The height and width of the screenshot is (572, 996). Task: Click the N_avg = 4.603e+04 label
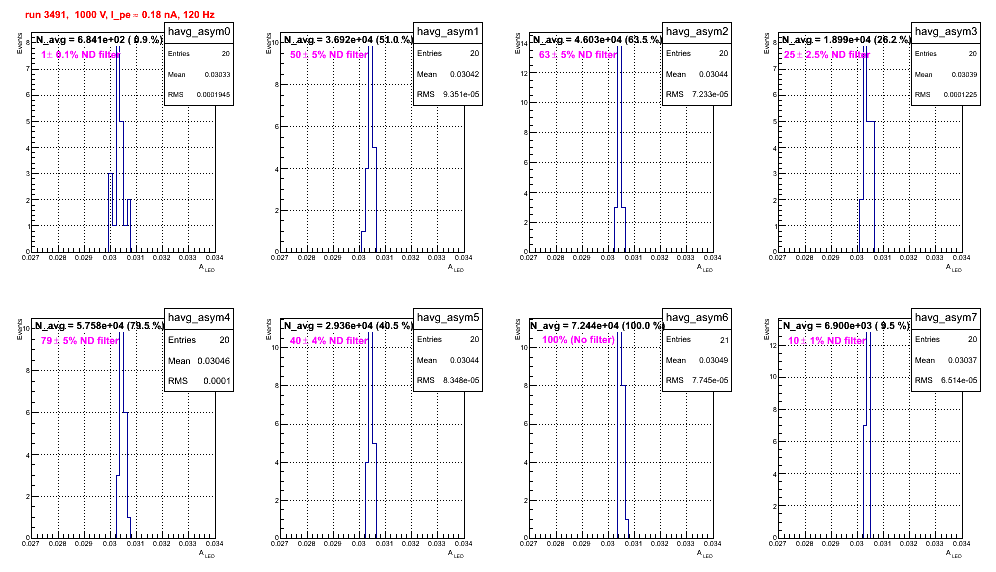597,39
